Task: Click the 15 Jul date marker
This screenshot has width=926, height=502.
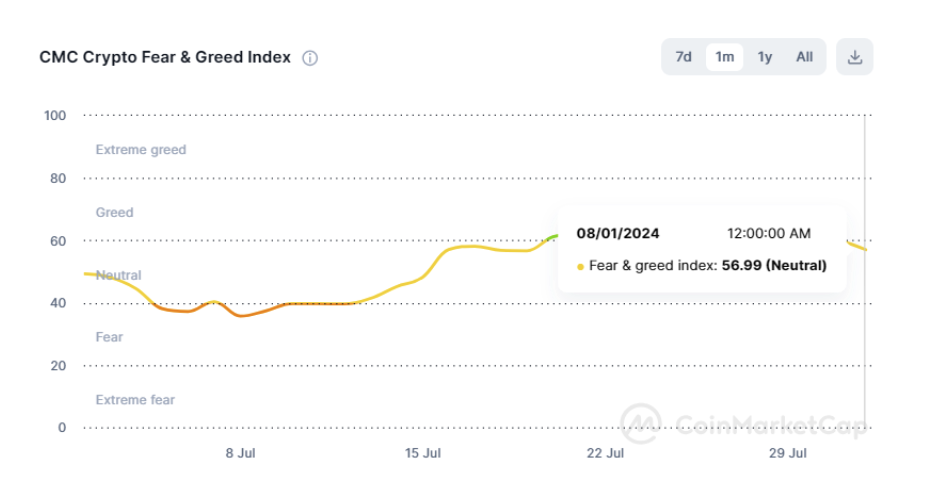Action: click(x=423, y=453)
